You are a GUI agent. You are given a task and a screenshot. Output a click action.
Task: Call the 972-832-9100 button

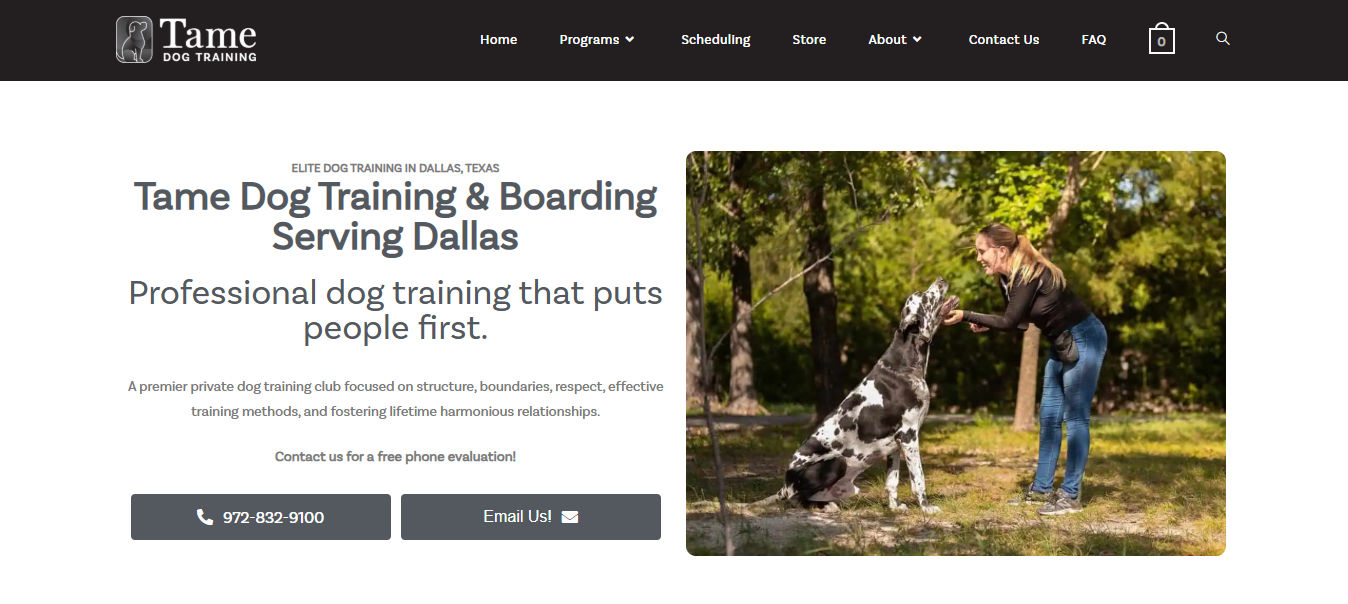tap(261, 517)
